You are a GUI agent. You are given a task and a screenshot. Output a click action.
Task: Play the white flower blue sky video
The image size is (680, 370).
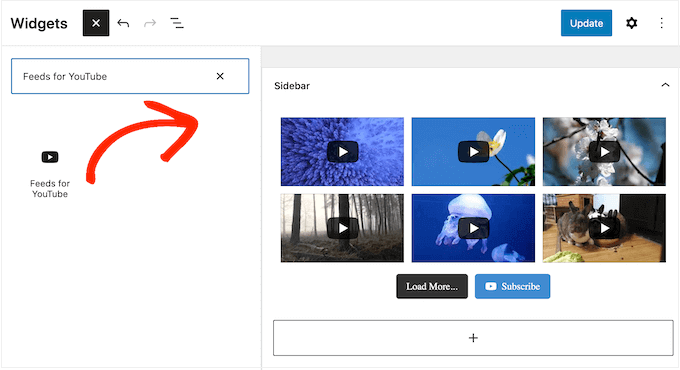pos(473,152)
